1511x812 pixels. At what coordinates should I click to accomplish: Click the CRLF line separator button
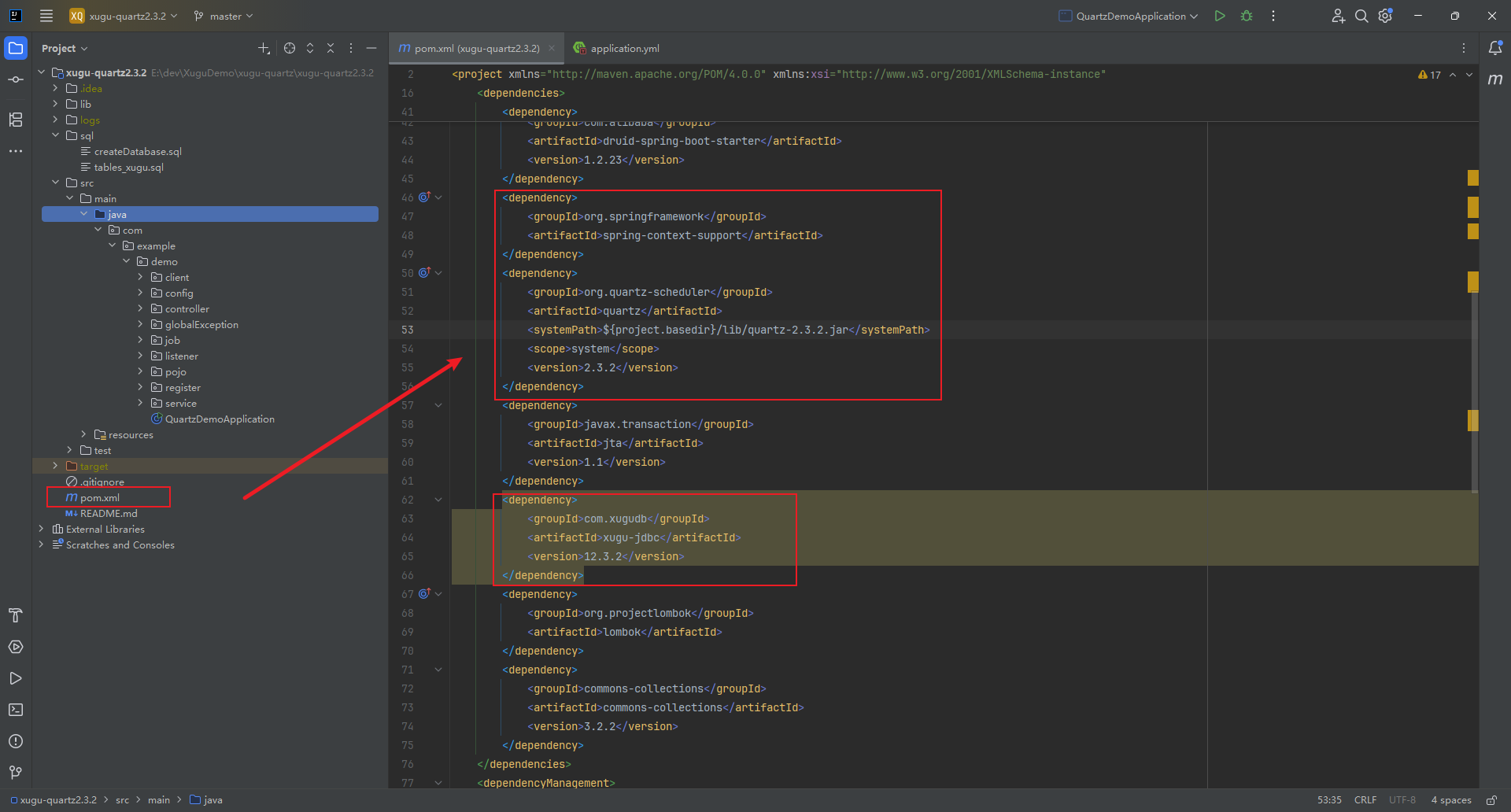point(1365,800)
